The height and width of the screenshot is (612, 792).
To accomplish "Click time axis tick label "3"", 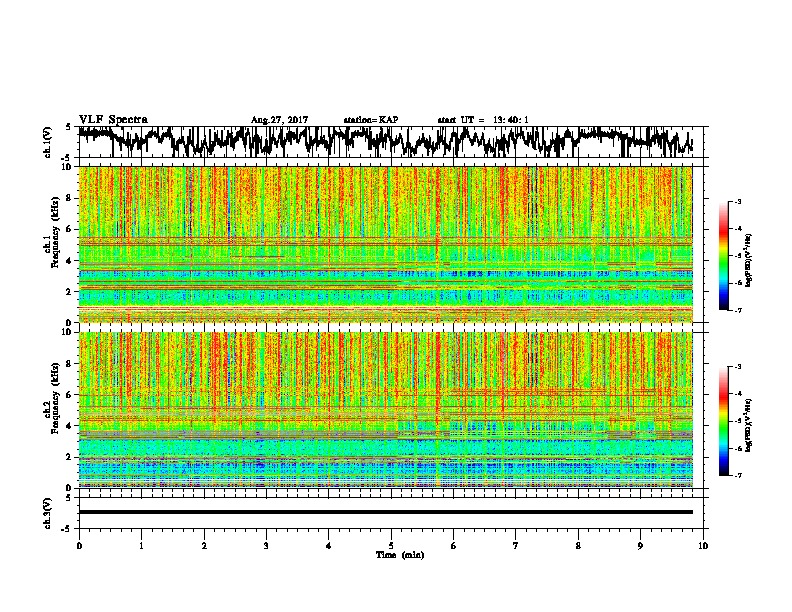I will click(x=266, y=546).
